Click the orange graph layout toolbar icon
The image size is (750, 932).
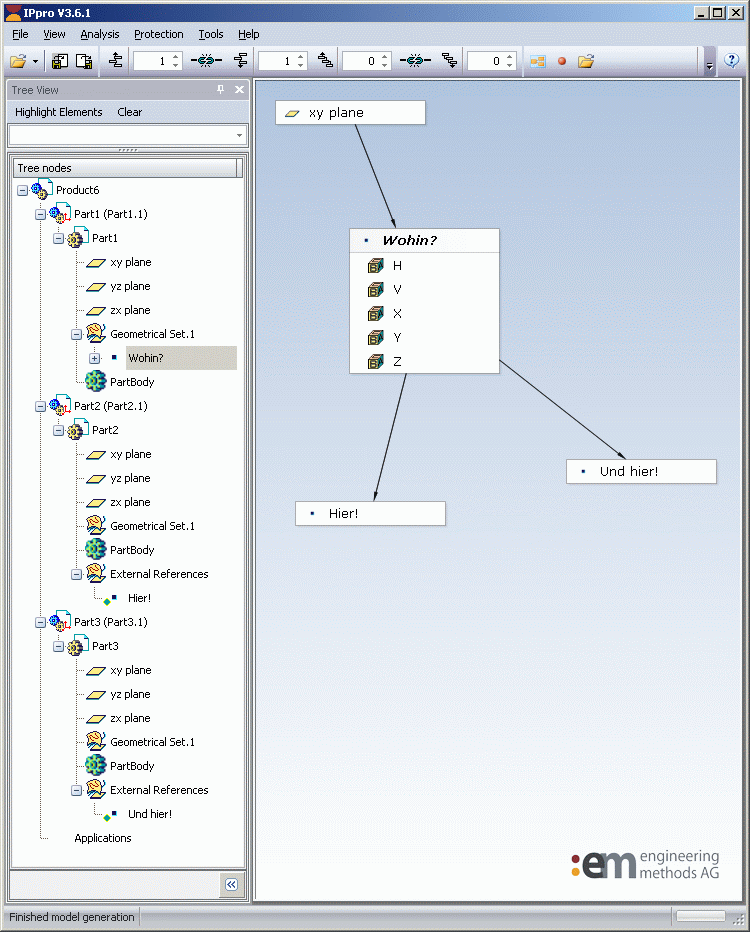538,61
